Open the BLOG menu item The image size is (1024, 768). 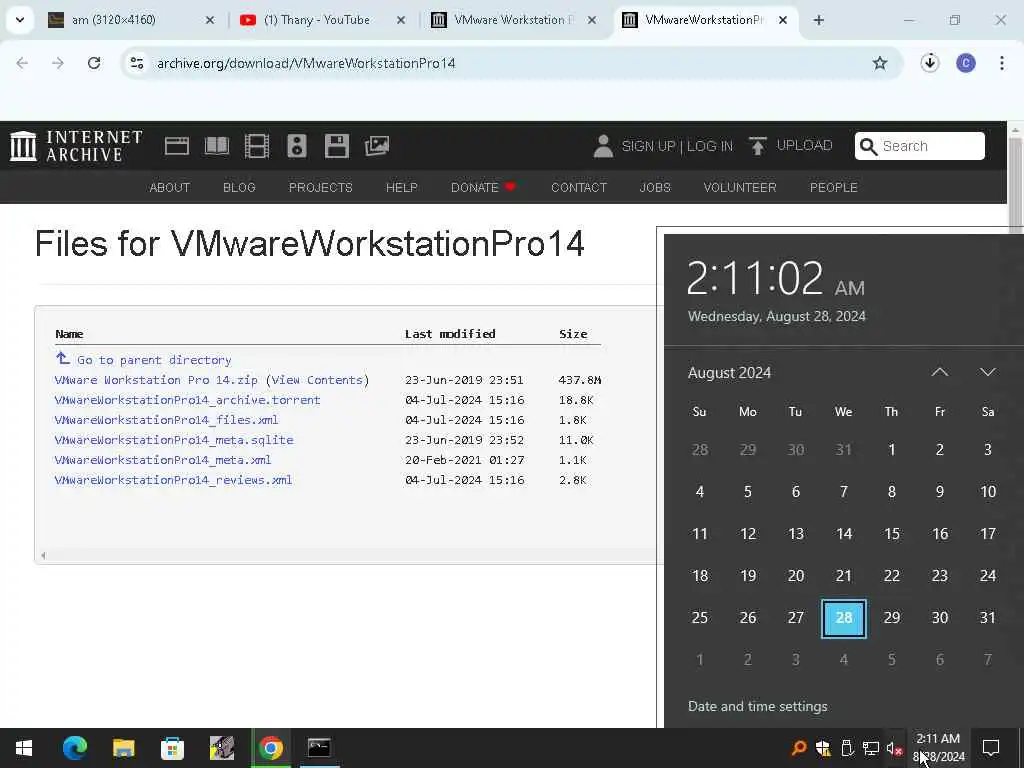(239, 187)
